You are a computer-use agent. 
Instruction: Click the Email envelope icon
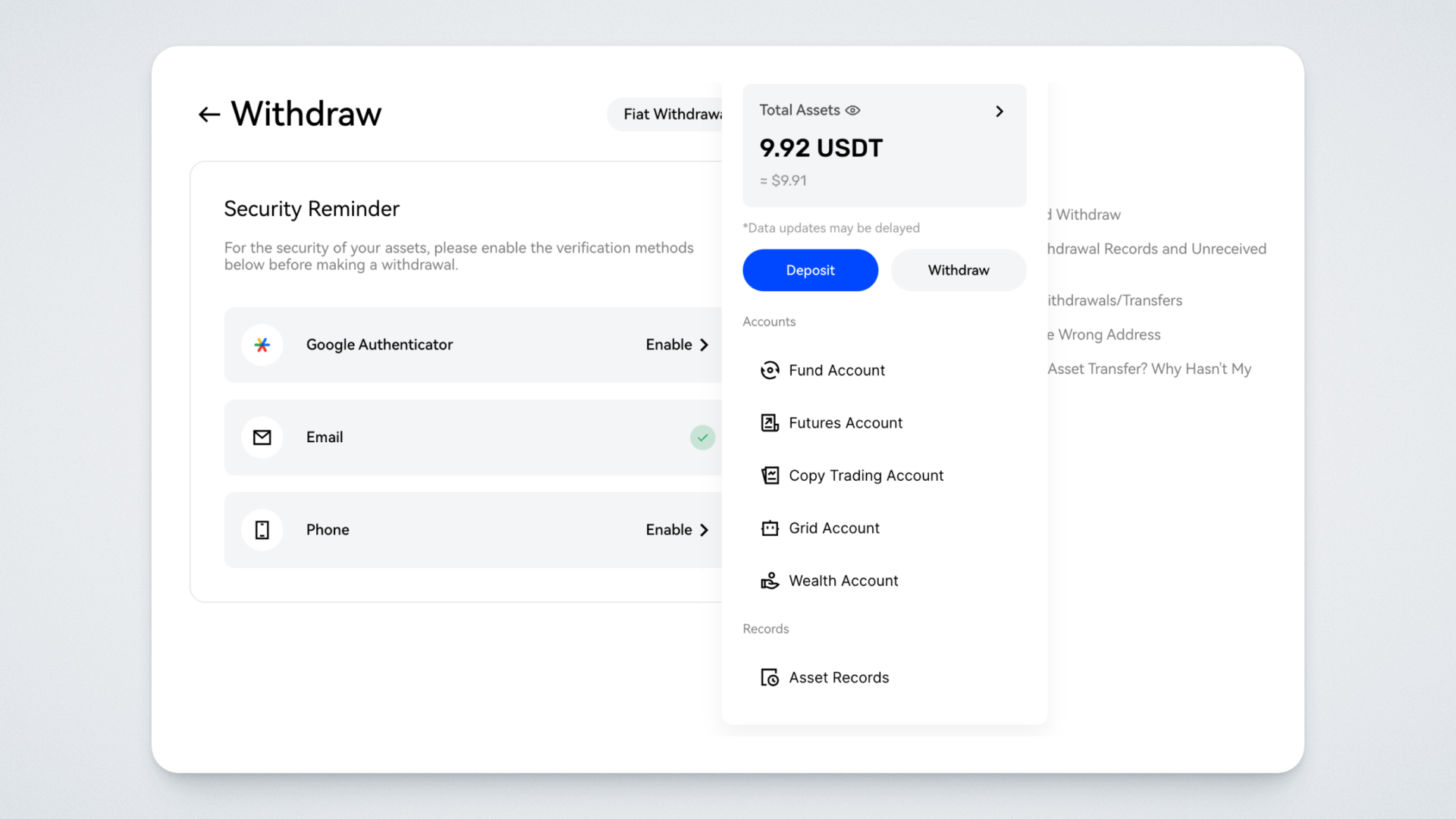262,438
